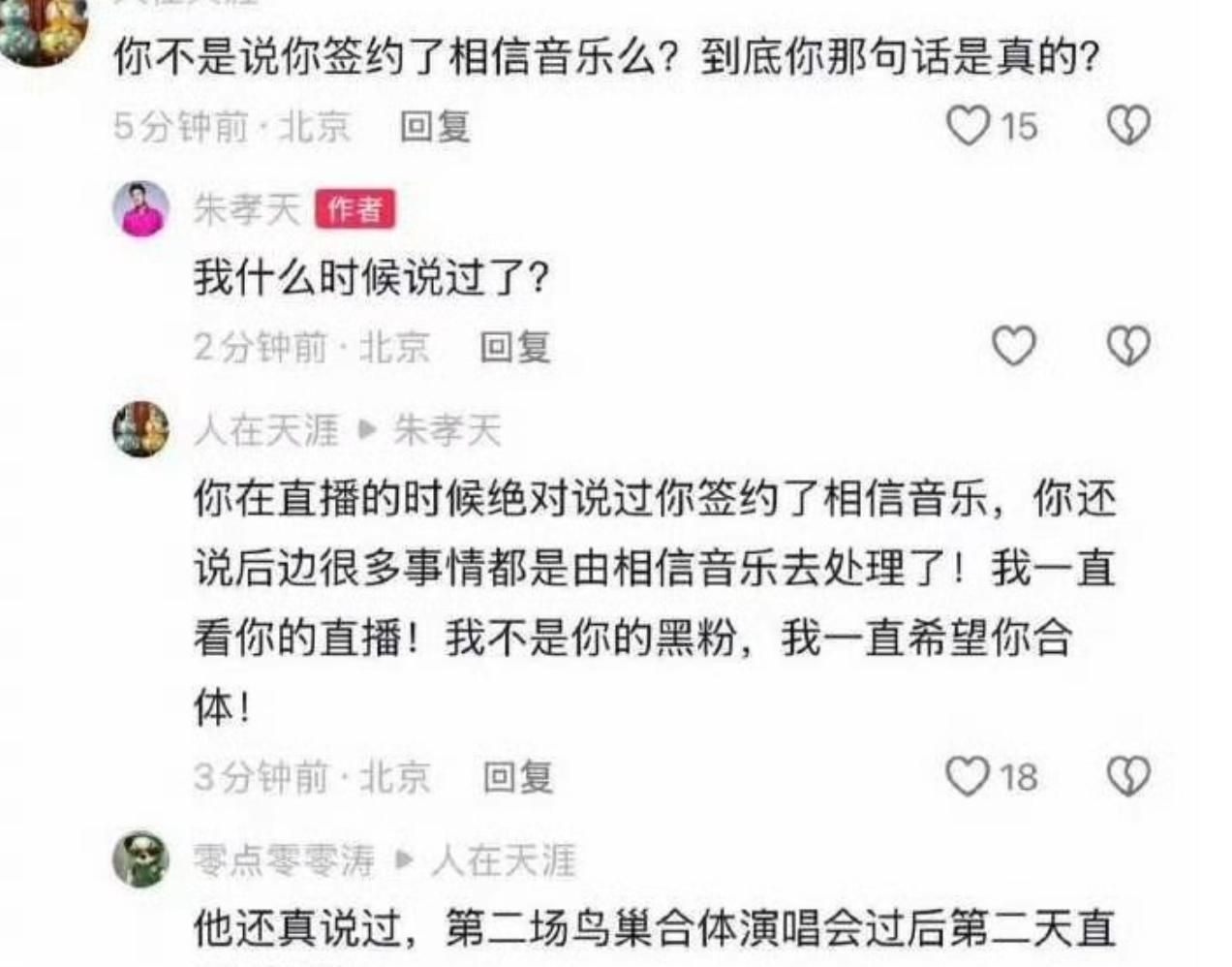Reply to the comment posted 5分钟前
Image resolution: width=1232 pixels, height=967 pixels.
click(436, 127)
